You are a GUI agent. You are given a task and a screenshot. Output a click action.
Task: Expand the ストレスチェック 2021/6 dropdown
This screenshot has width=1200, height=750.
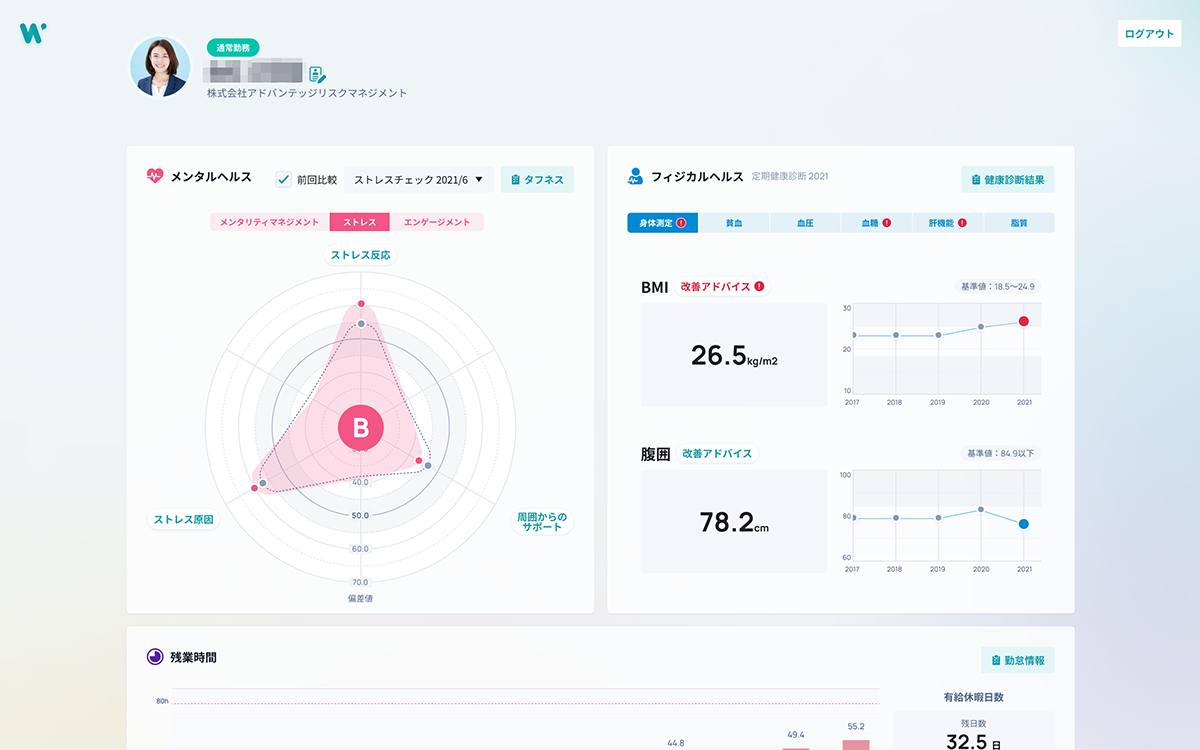click(x=418, y=180)
